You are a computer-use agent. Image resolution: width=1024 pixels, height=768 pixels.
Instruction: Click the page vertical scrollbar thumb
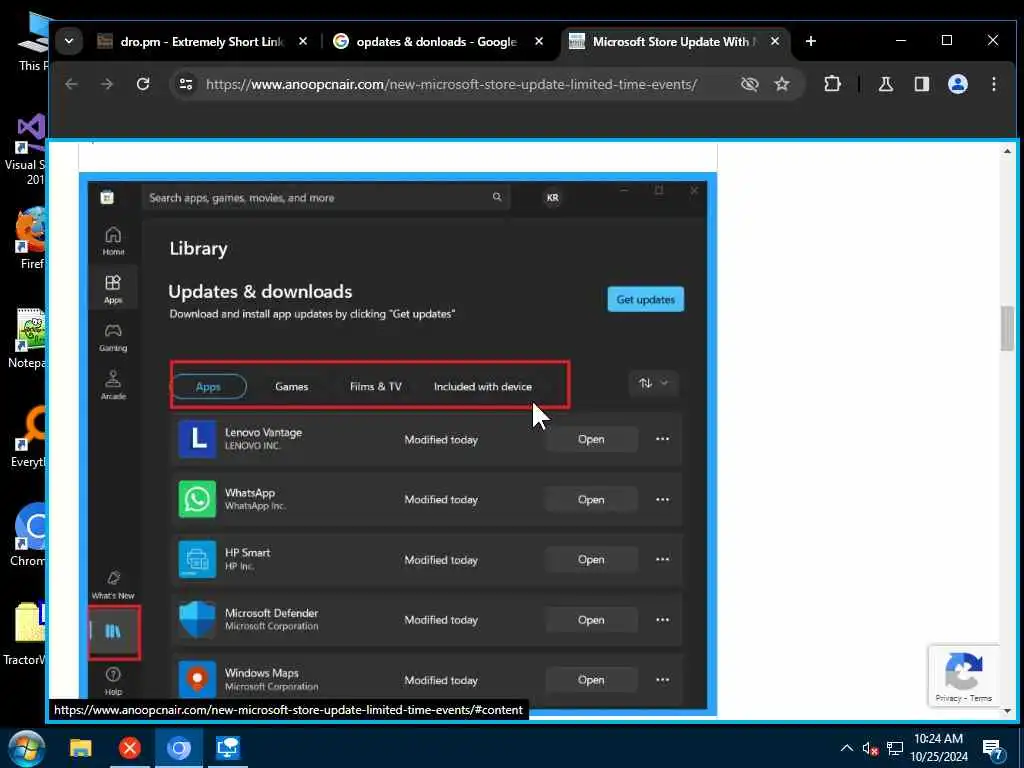(x=1007, y=328)
